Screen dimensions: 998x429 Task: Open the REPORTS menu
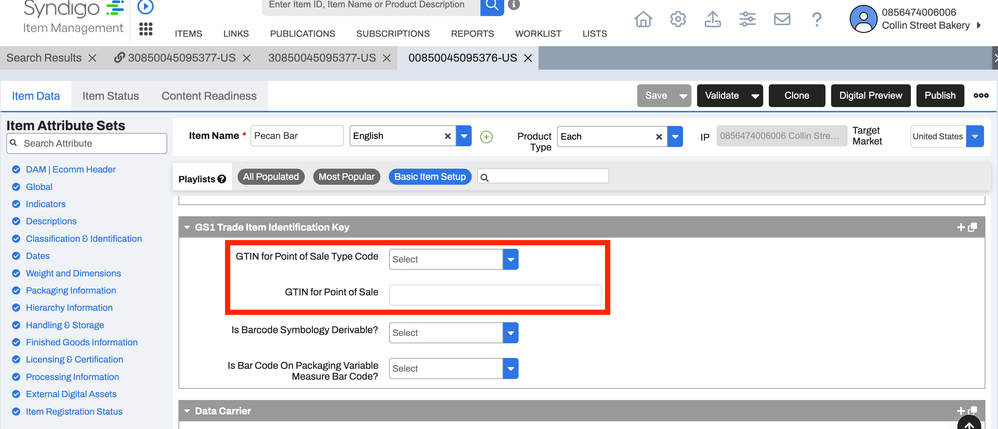click(472, 34)
